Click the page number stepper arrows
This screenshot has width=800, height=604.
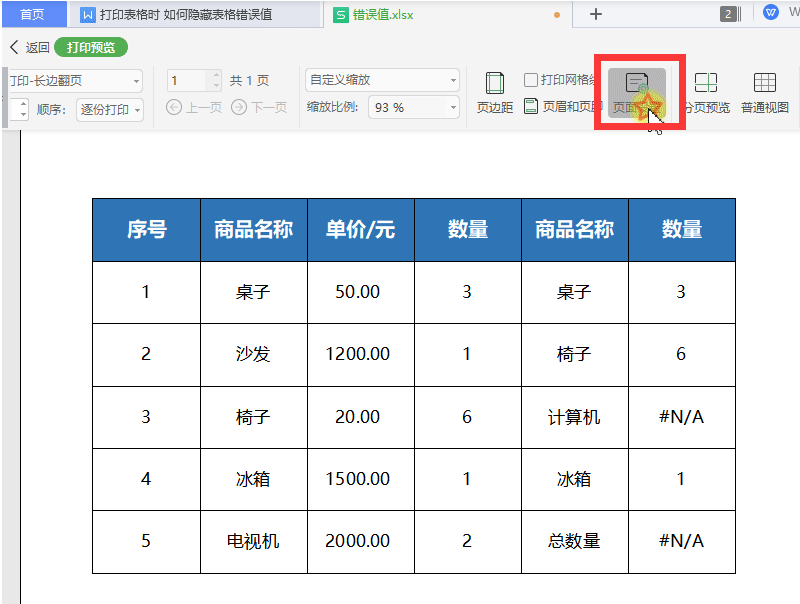pyautogui.click(x=215, y=80)
